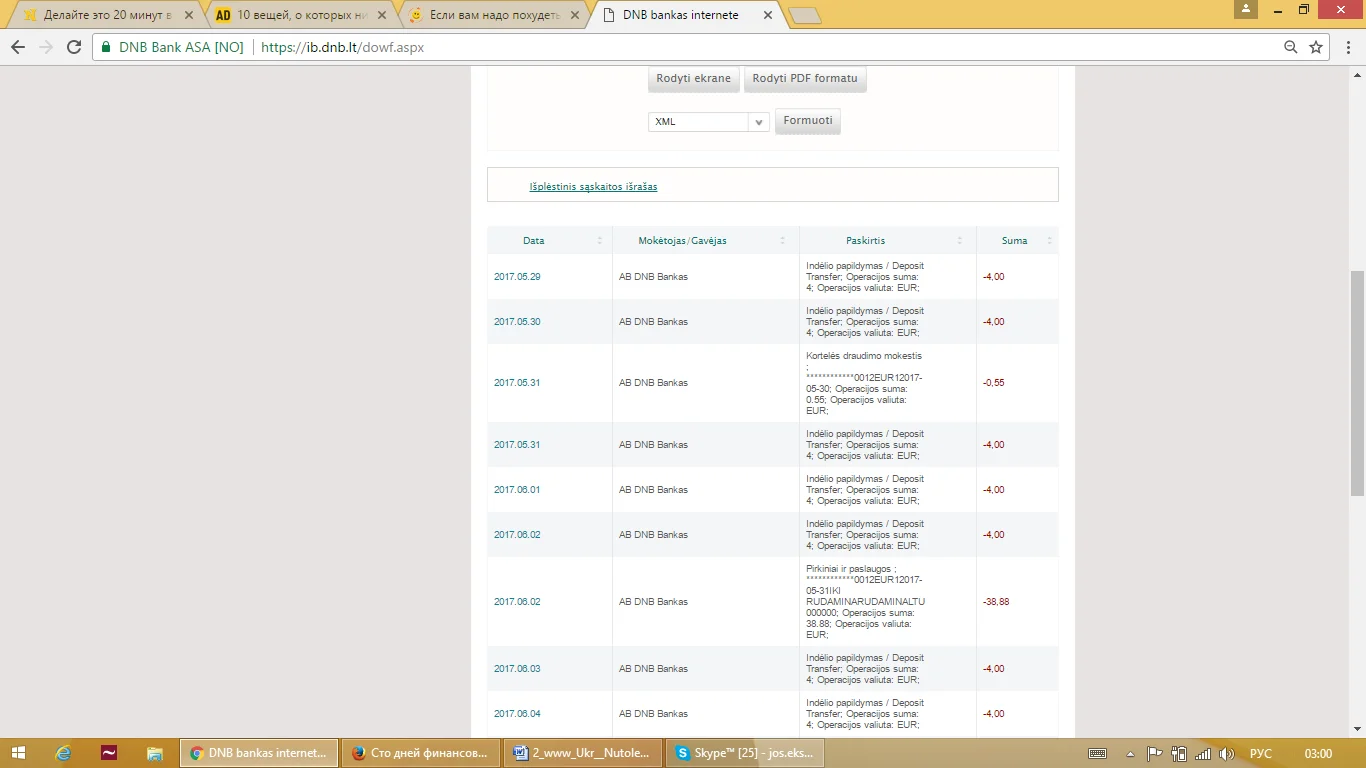
Task: Close the '10 вещей, о которых' tab
Action: [384, 15]
